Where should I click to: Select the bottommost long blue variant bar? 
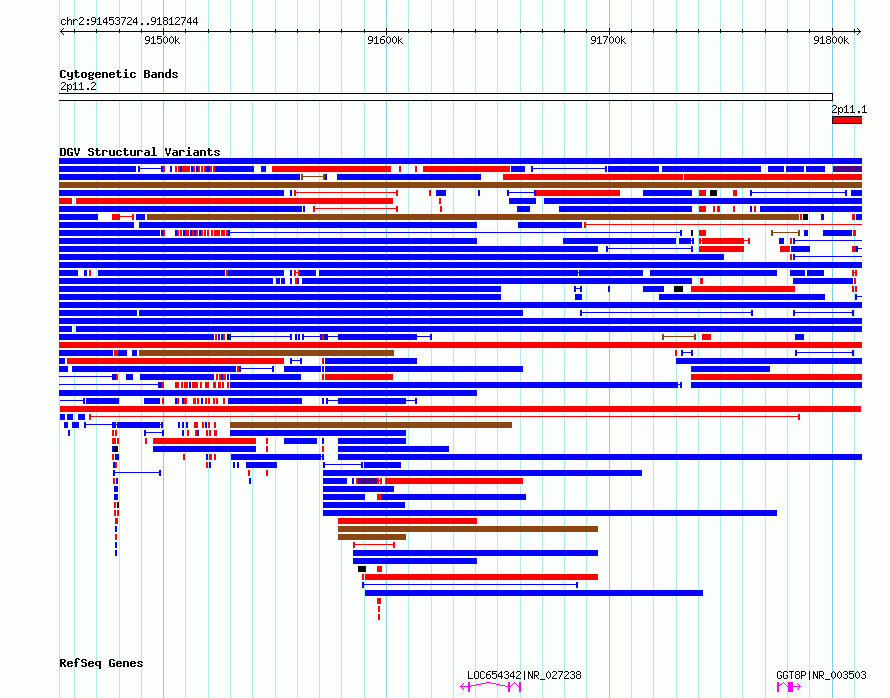(534, 593)
